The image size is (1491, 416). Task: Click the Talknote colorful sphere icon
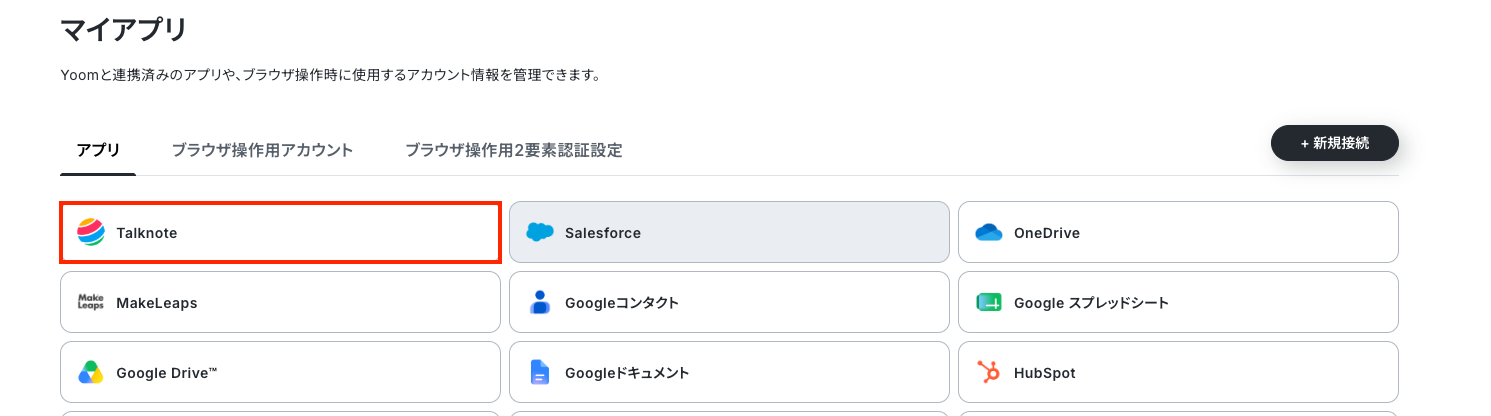click(91, 232)
